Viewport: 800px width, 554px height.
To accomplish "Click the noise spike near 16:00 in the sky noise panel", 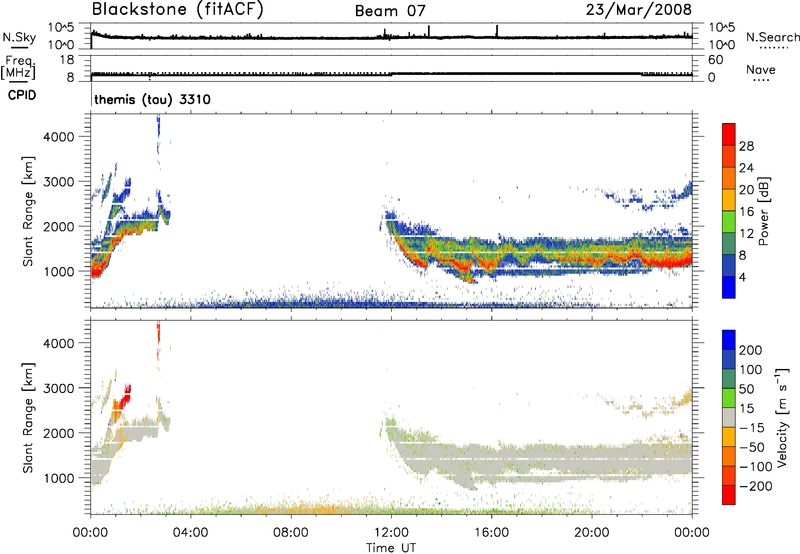I will (x=497, y=31).
